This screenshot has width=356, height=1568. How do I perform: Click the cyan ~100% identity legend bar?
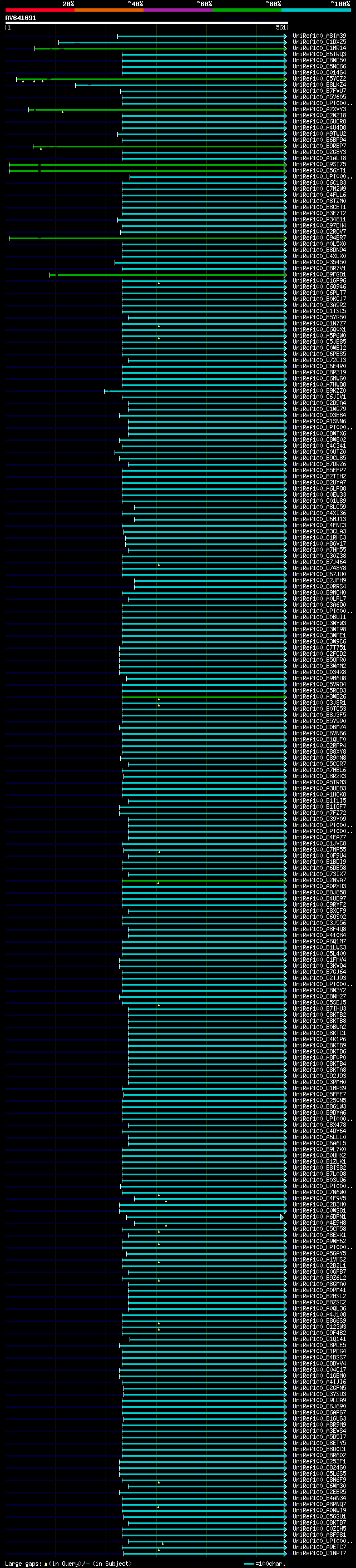pos(317,10)
